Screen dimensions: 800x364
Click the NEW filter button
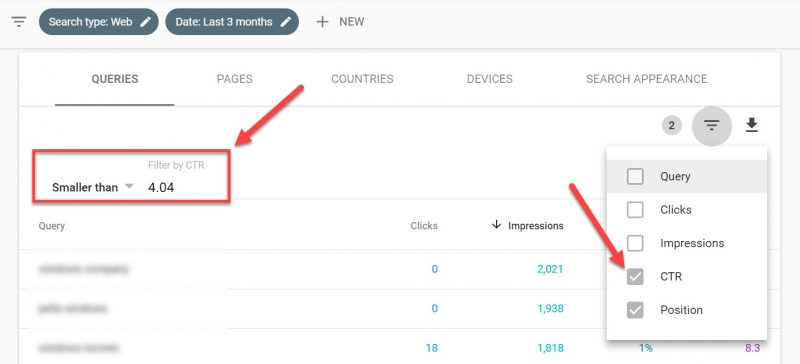click(x=340, y=22)
